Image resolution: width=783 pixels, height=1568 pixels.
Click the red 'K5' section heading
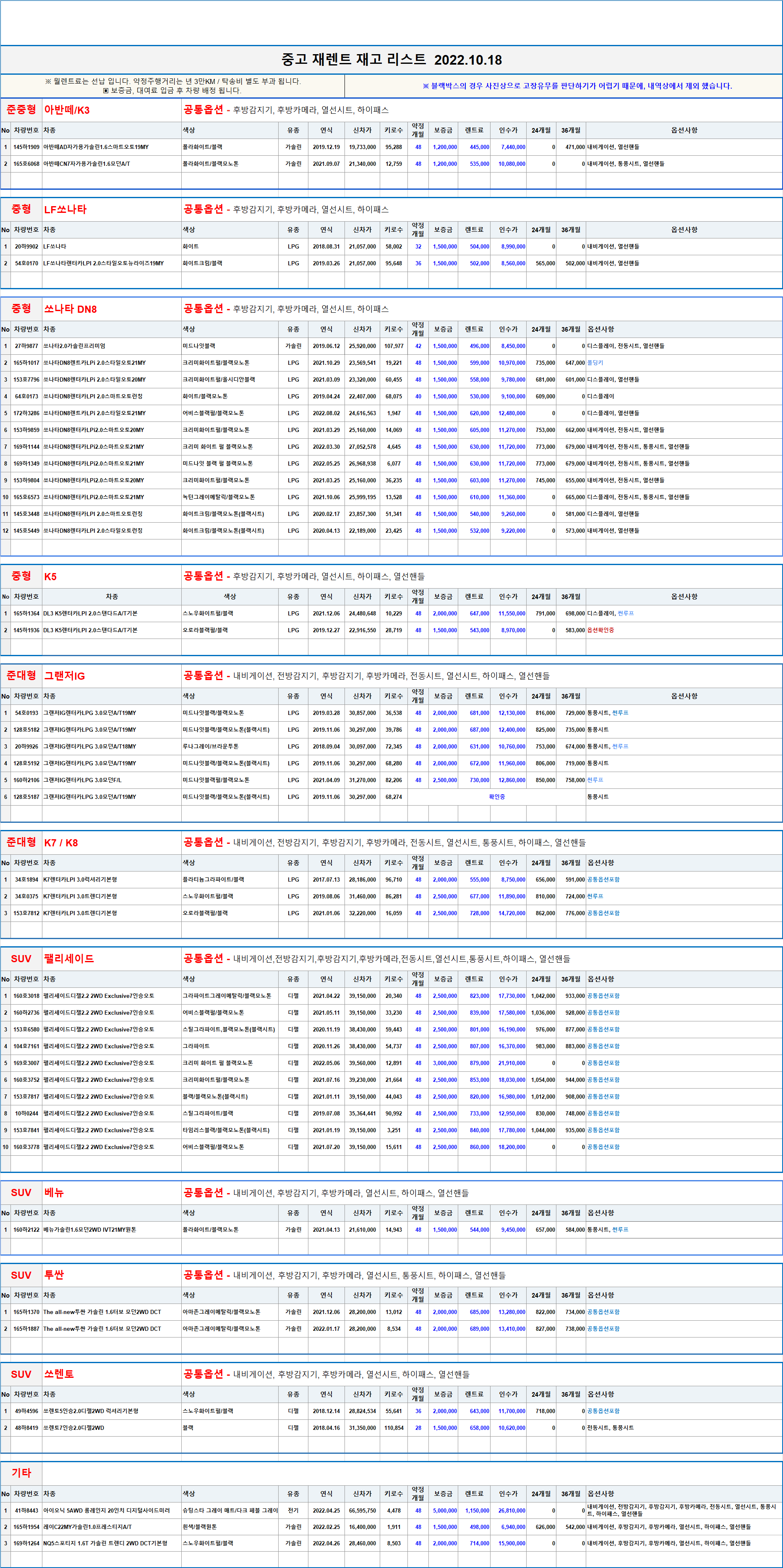pos(50,576)
